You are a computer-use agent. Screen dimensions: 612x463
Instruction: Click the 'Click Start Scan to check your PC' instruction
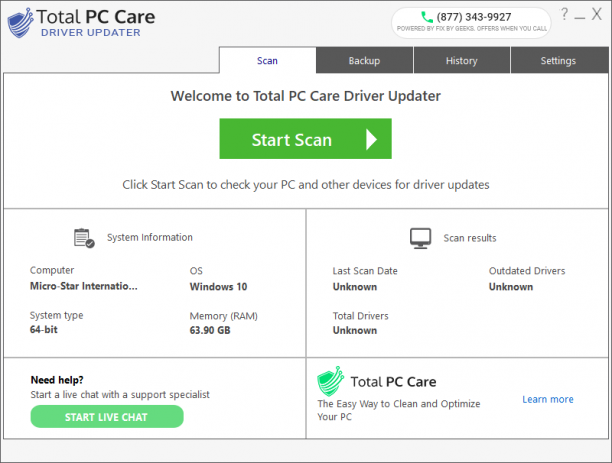pos(306,185)
